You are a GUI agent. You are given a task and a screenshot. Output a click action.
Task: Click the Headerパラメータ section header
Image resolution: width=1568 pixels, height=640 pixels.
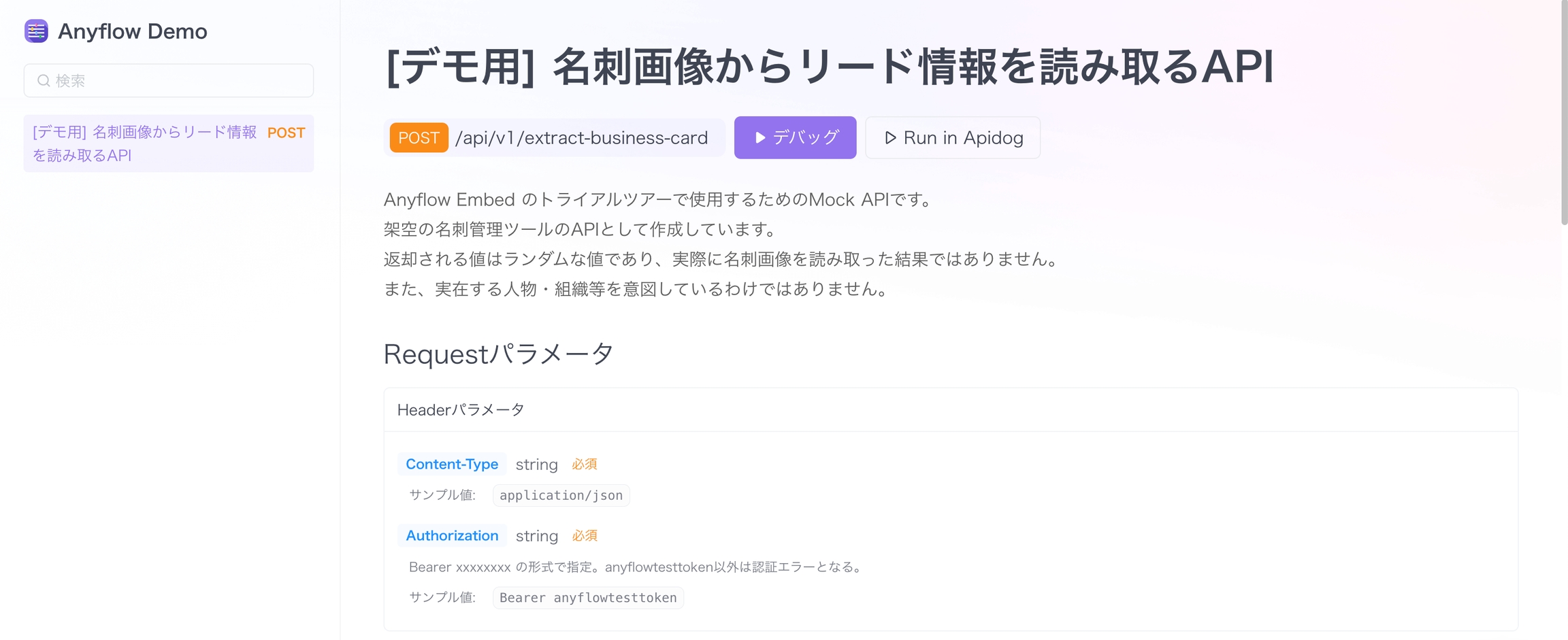pyautogui.click(x=461, y=410)
